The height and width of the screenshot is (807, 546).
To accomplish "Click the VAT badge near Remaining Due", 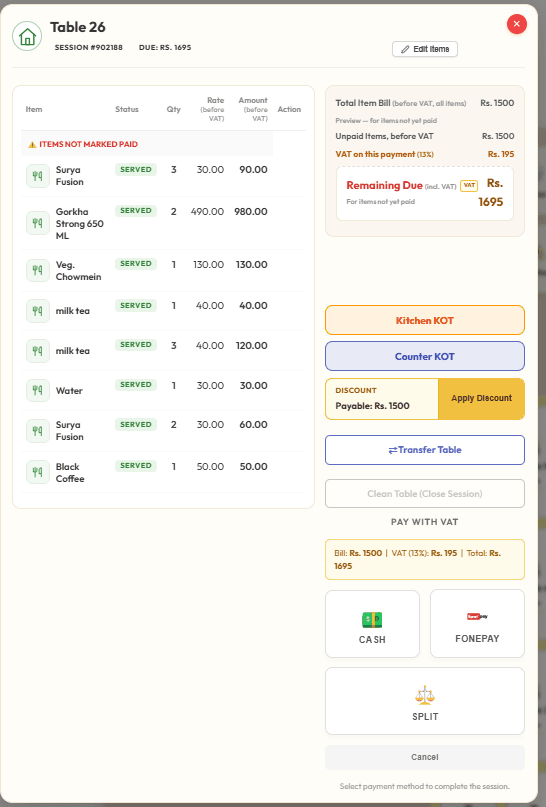I will coord(469,186).
